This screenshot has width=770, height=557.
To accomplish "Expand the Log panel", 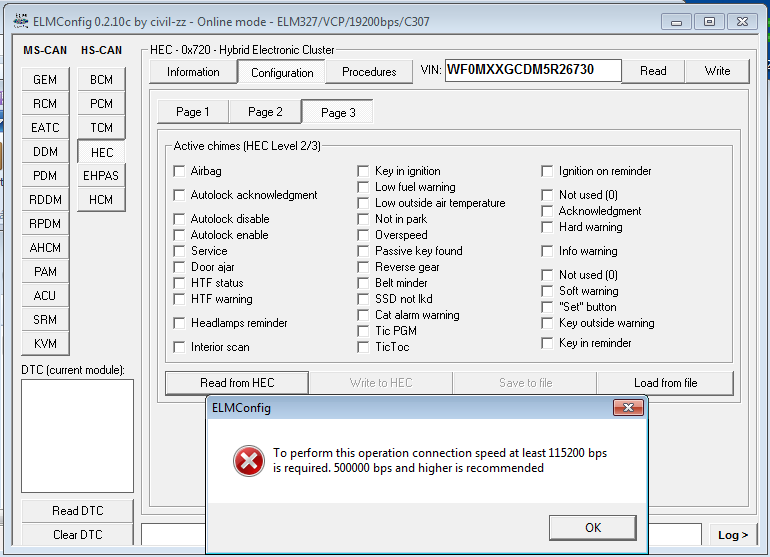I will click(x=733, y=535).
